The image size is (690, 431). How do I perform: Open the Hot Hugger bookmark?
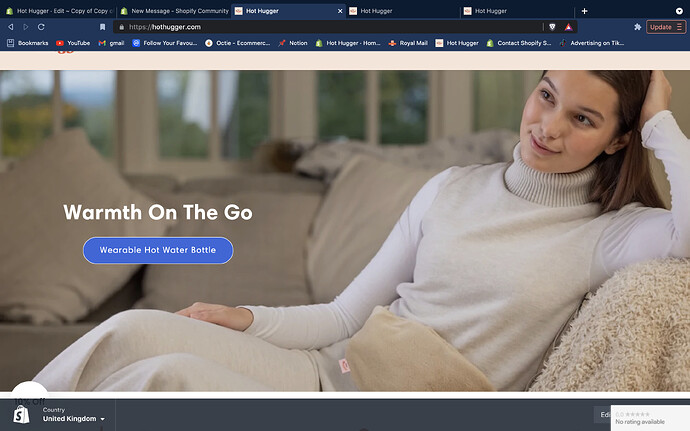tap(457, 43)
